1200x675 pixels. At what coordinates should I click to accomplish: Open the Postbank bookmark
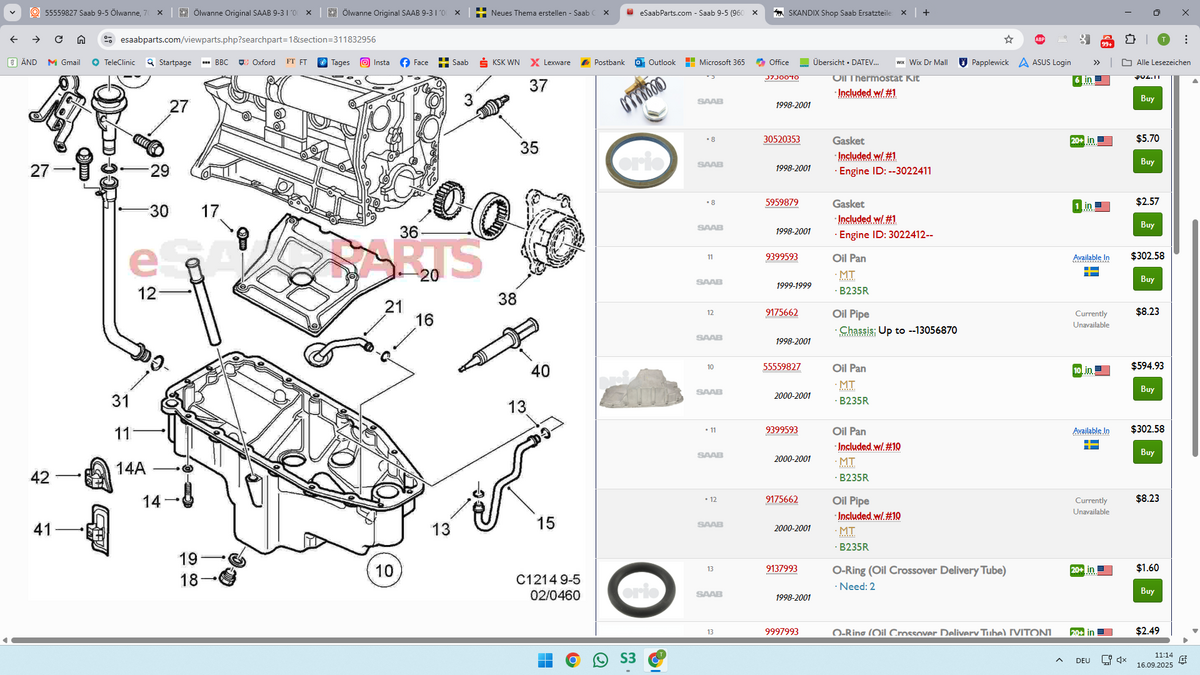(x=603, y=62)
